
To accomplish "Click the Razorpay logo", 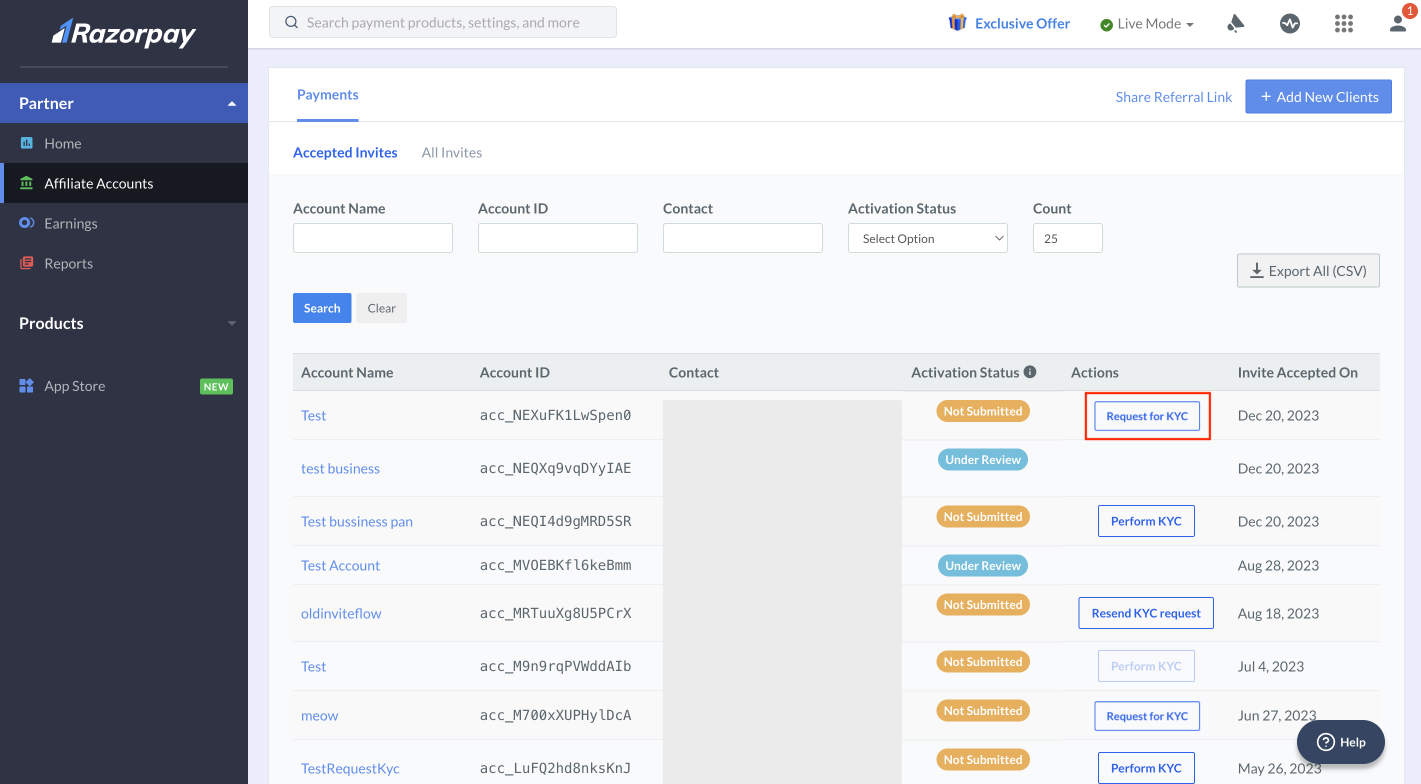I will click(124, 33).
